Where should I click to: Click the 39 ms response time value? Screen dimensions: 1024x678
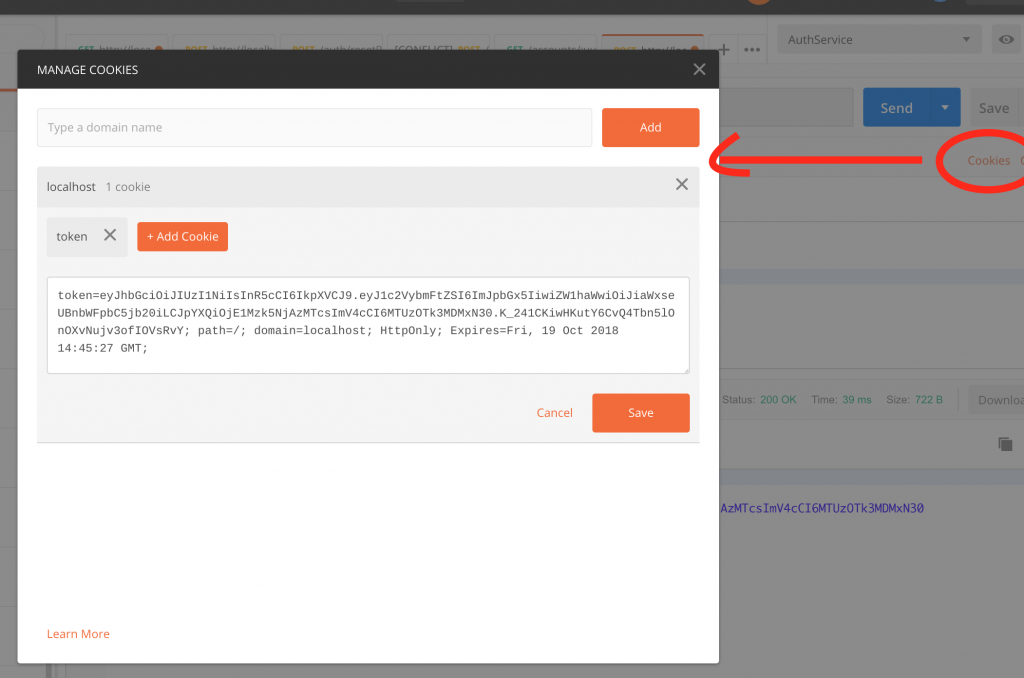coord(857,400)
